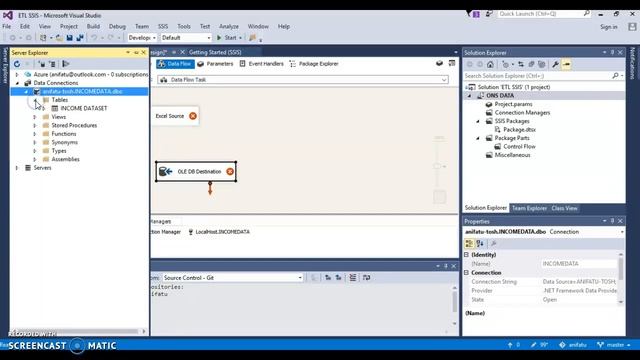
Task: Click Solution Explorer Home icon
Action: click(x=490, y=64)
